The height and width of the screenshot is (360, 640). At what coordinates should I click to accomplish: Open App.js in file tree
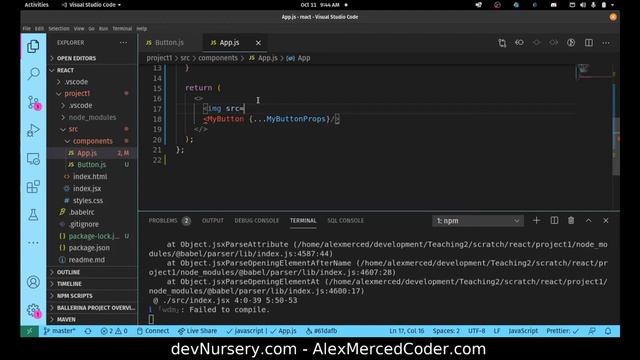coord(93,153)
